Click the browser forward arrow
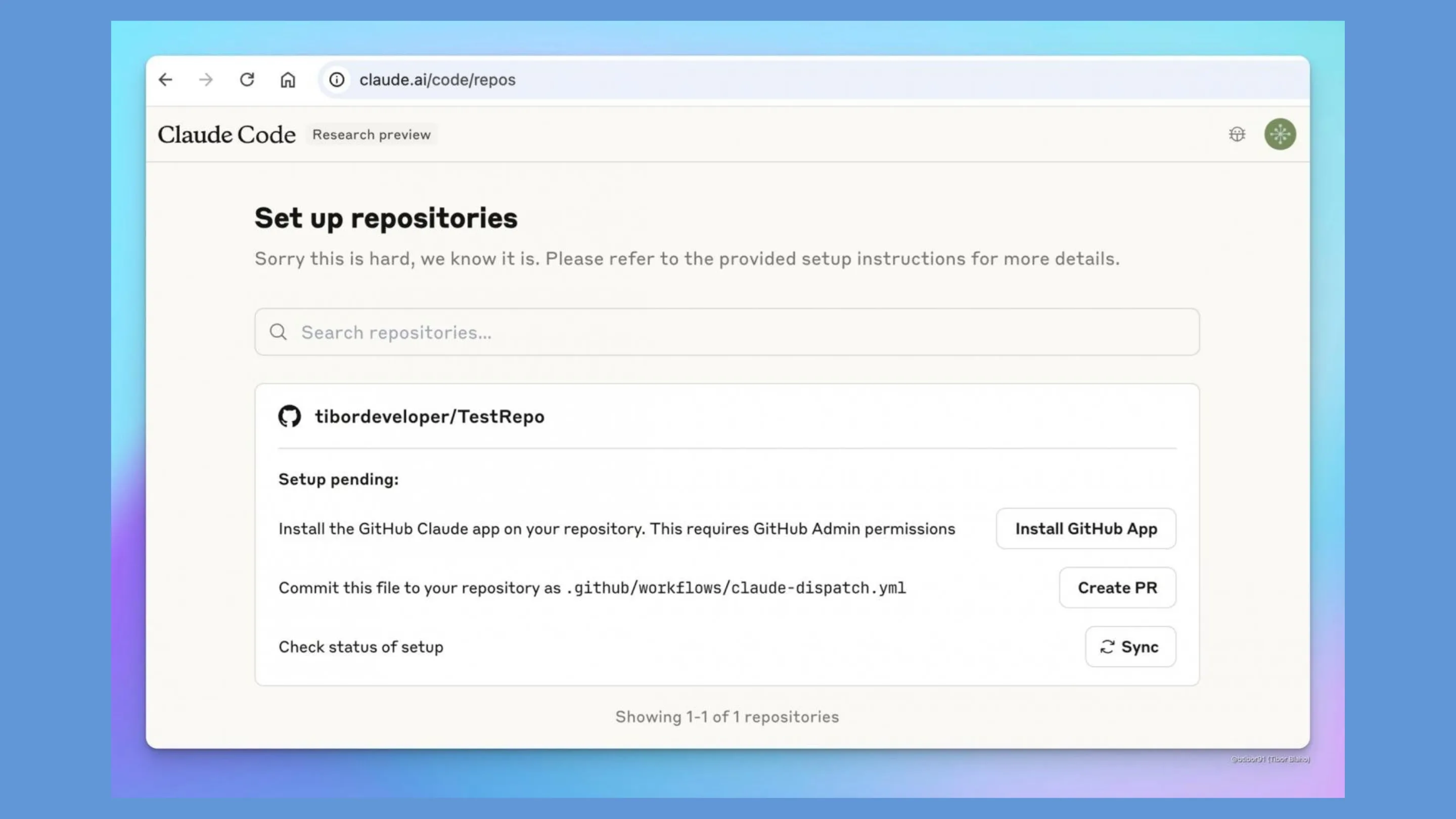Viewport: 1456px width, 819px height. (x=206, y=80)
